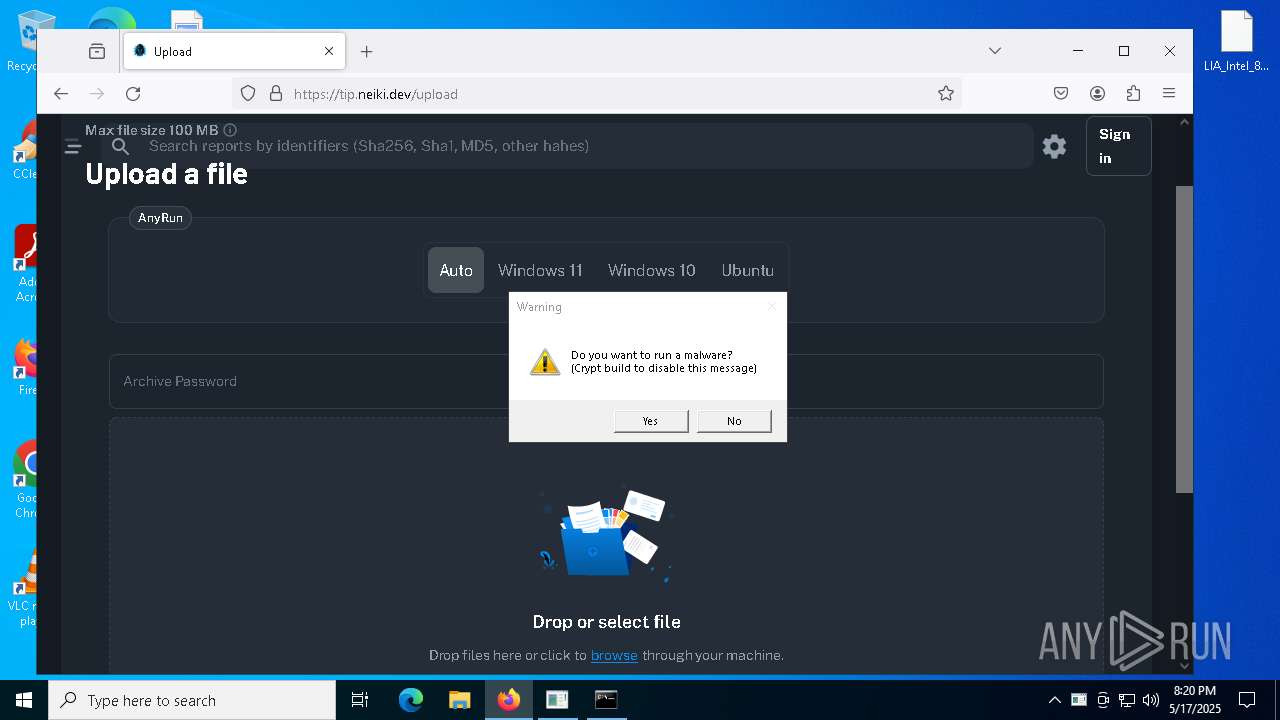Open the hamburger sidebar menu on the page
This screenshot has height=720, width=1280.
tap(73, 147)
